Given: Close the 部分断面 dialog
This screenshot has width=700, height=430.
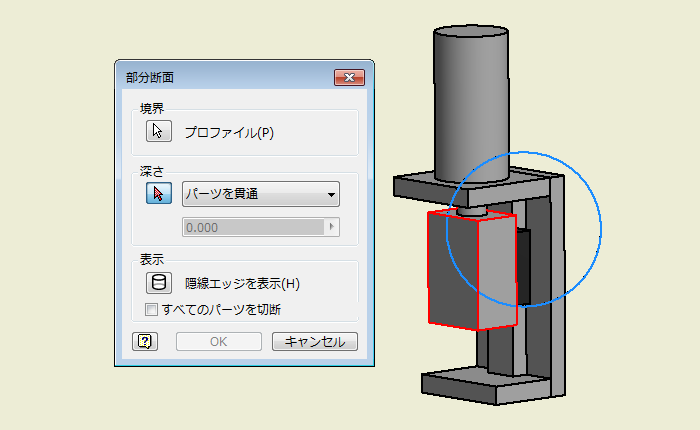Looking at the screenshot, I should pos(350,78).
